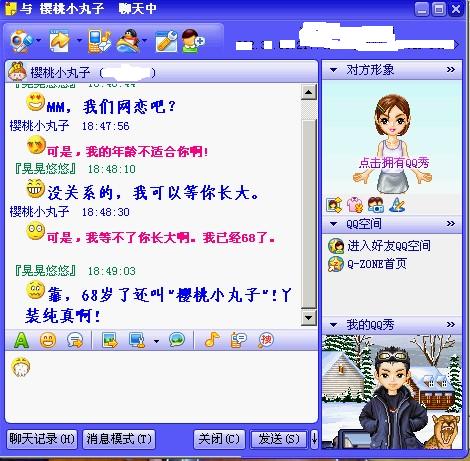Start video chat with webcam icon
Screen dimensions: 470x461
pos(21,41)
